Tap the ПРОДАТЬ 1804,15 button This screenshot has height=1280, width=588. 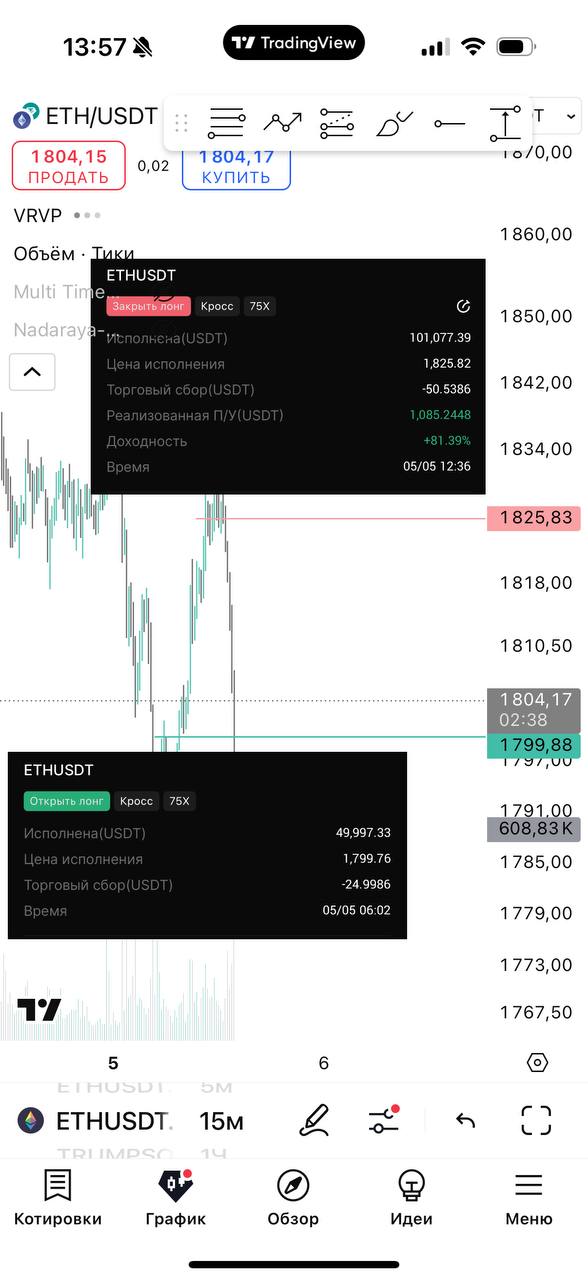pos(68,165)
